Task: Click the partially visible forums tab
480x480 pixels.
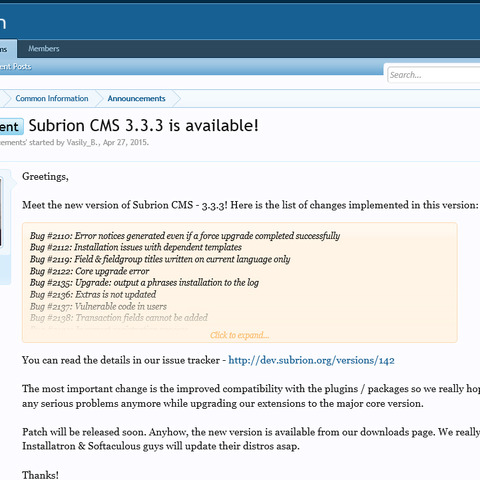Action: pos(8,49)
